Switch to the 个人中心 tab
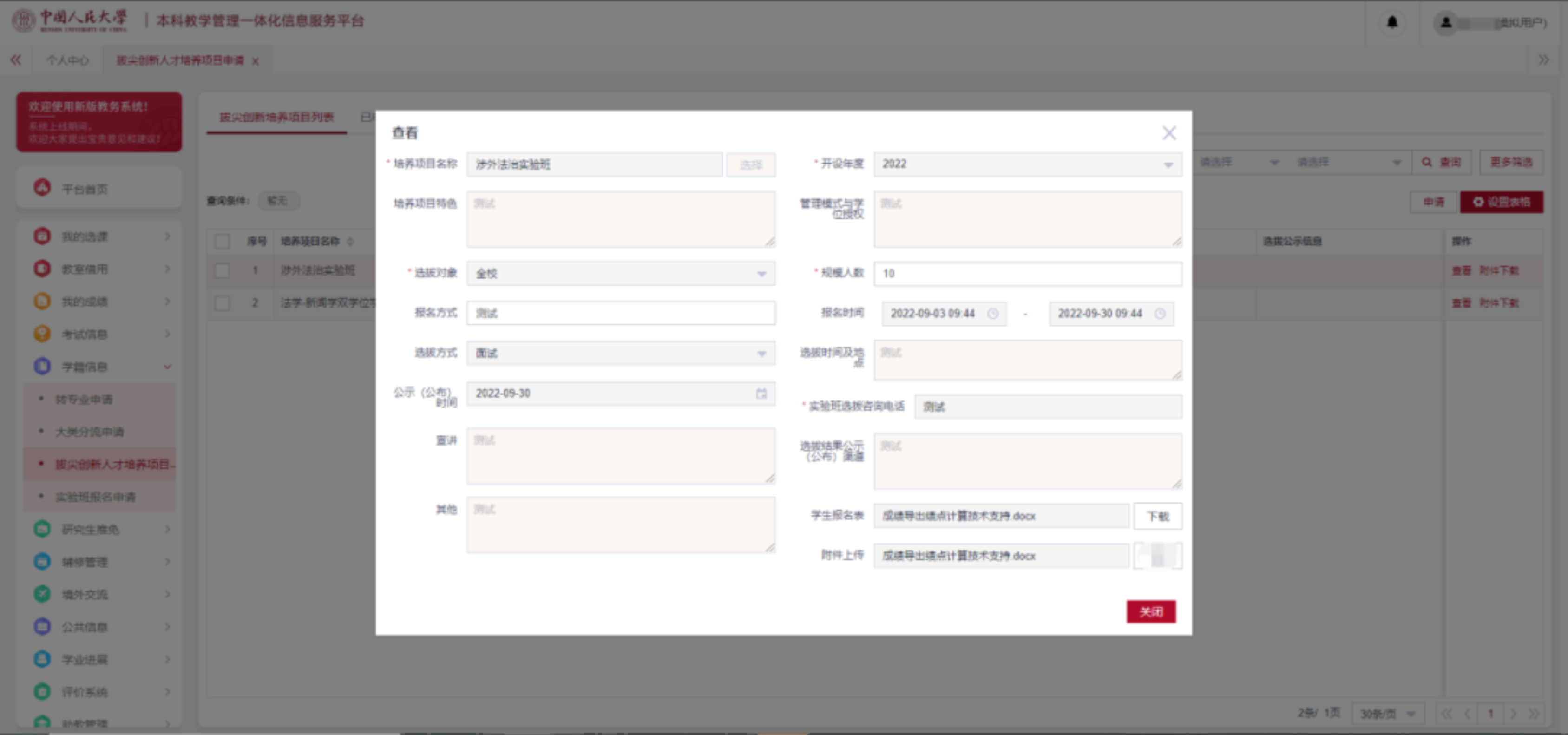Image resolution: width=1568 pixels, height=735 pixels. pos(67,60)
